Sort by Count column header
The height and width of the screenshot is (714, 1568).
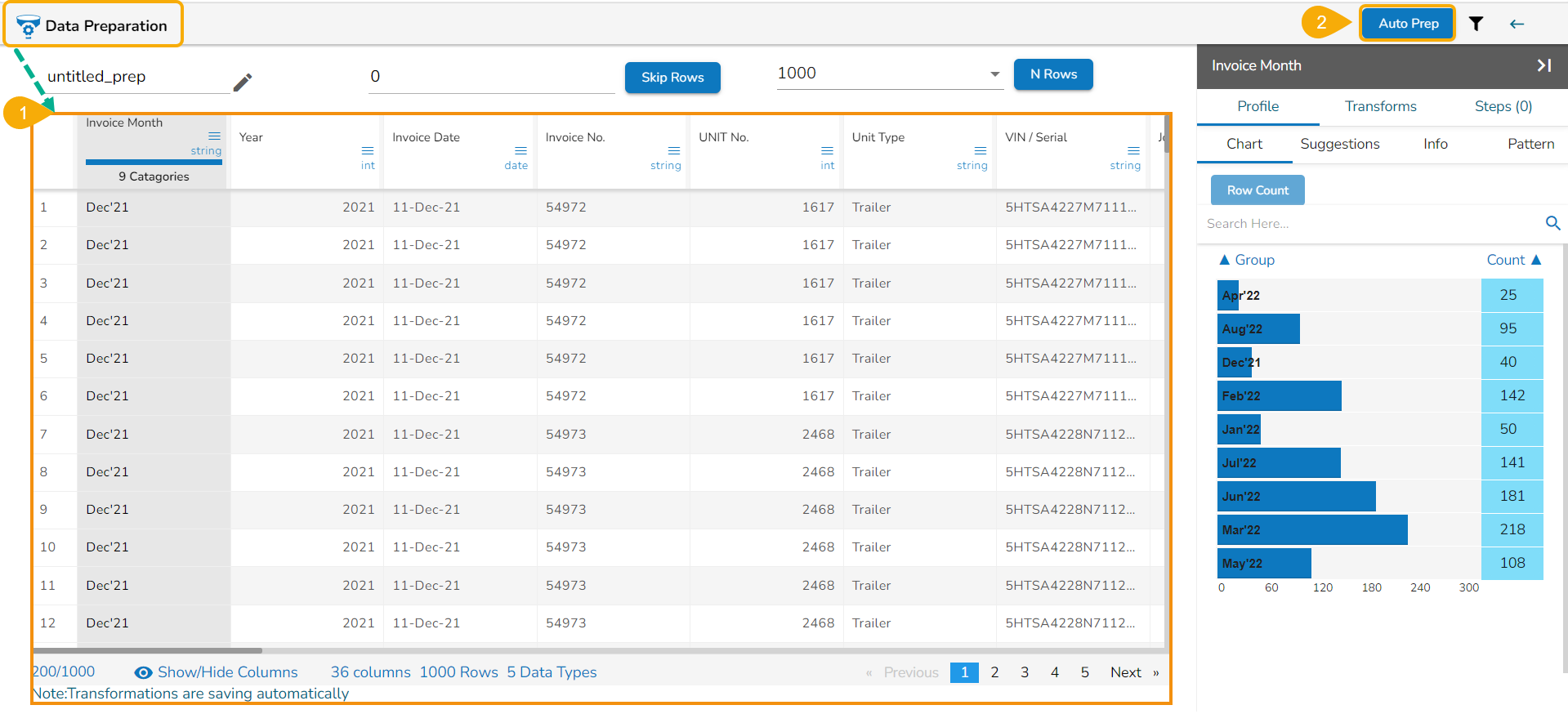tap(1513, 260)
